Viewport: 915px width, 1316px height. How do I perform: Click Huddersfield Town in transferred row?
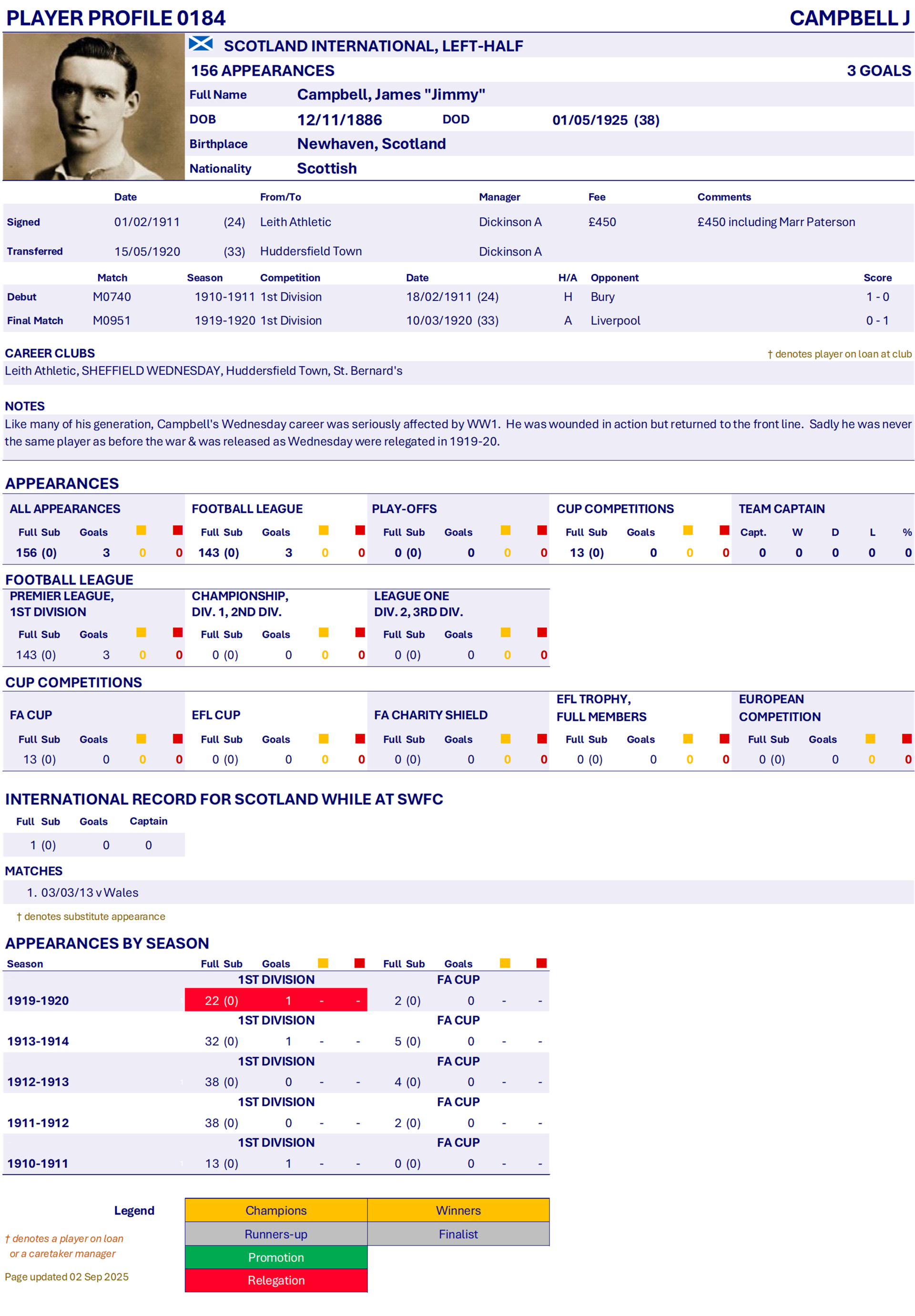point(311,251)
